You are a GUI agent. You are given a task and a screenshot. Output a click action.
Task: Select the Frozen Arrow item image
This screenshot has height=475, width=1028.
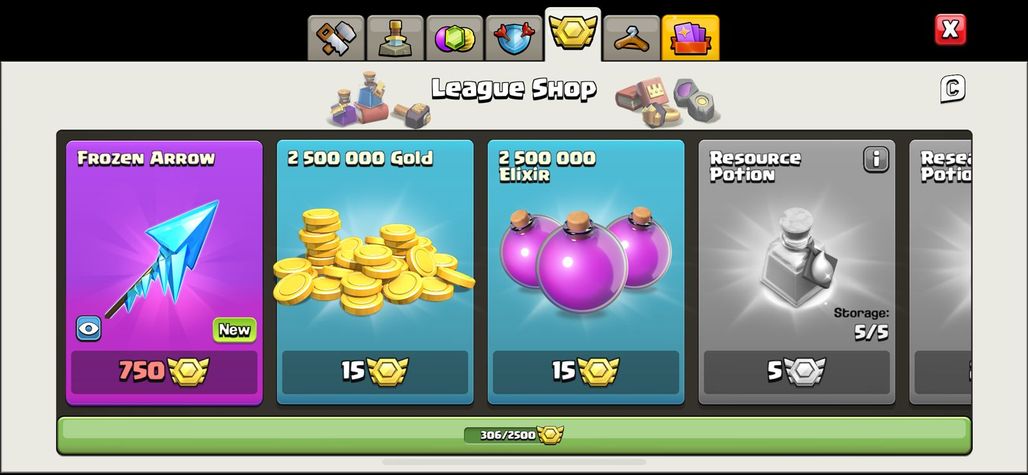pyautogui.click(x=164, y=258)
